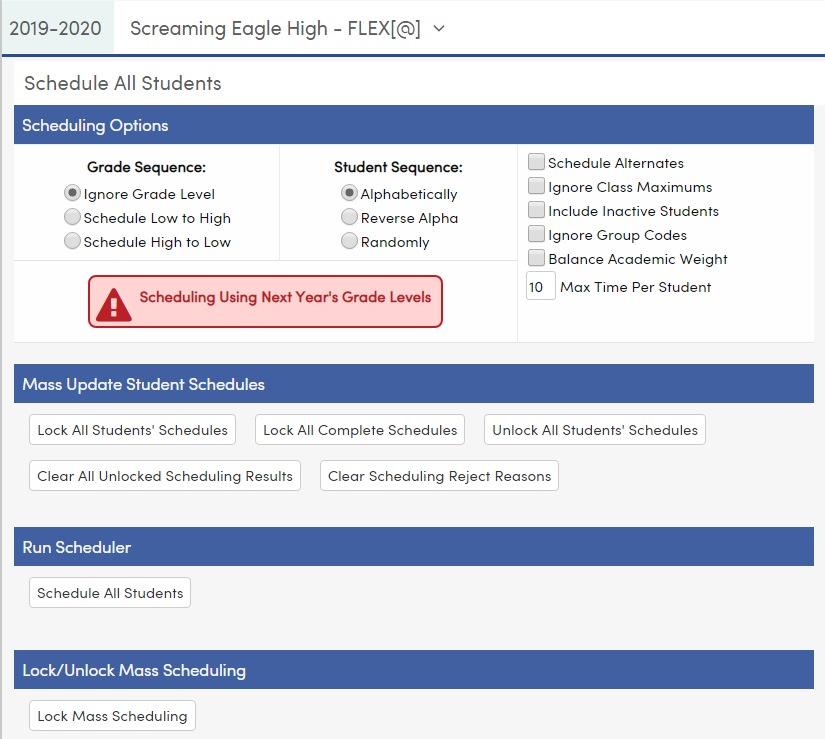Enable Include Inactive Students
Image resolution: width=825 pixels, height=739 pixels.
click(x=536, y=211)
